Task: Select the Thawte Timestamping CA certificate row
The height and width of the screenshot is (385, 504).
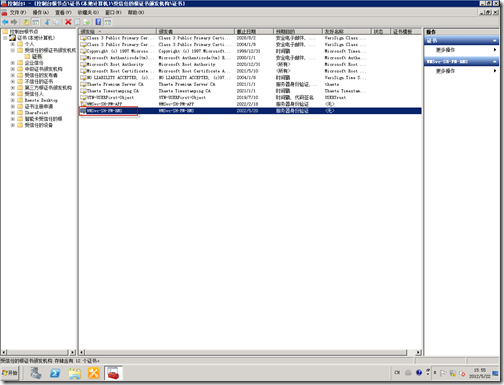Action: click(250, 91)
